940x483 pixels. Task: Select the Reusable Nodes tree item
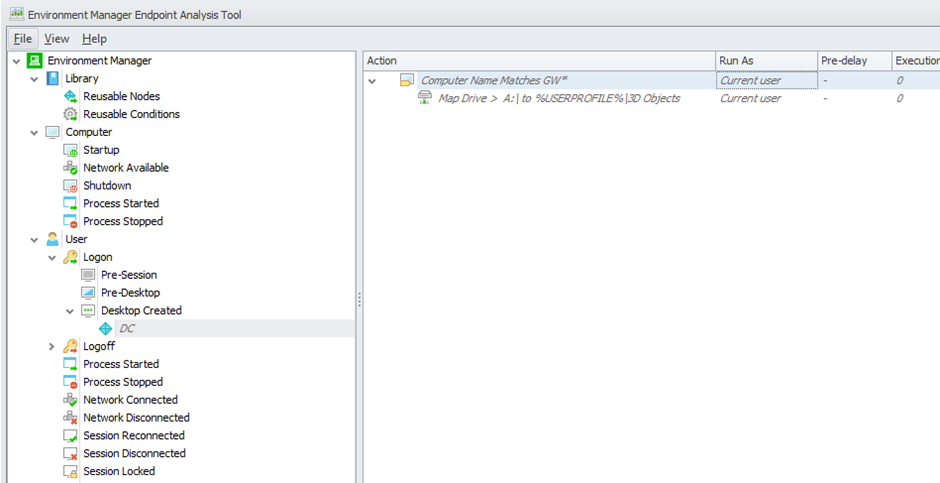tap(122, 96)
